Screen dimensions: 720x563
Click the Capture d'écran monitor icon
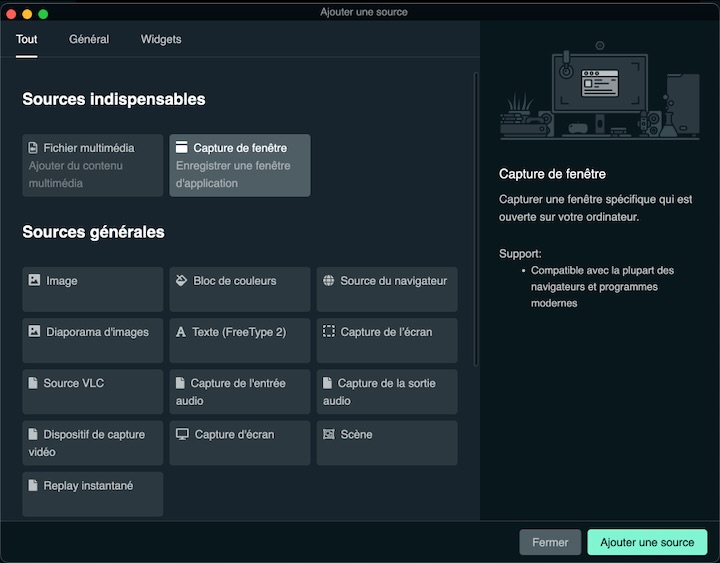tap(182, 434)
